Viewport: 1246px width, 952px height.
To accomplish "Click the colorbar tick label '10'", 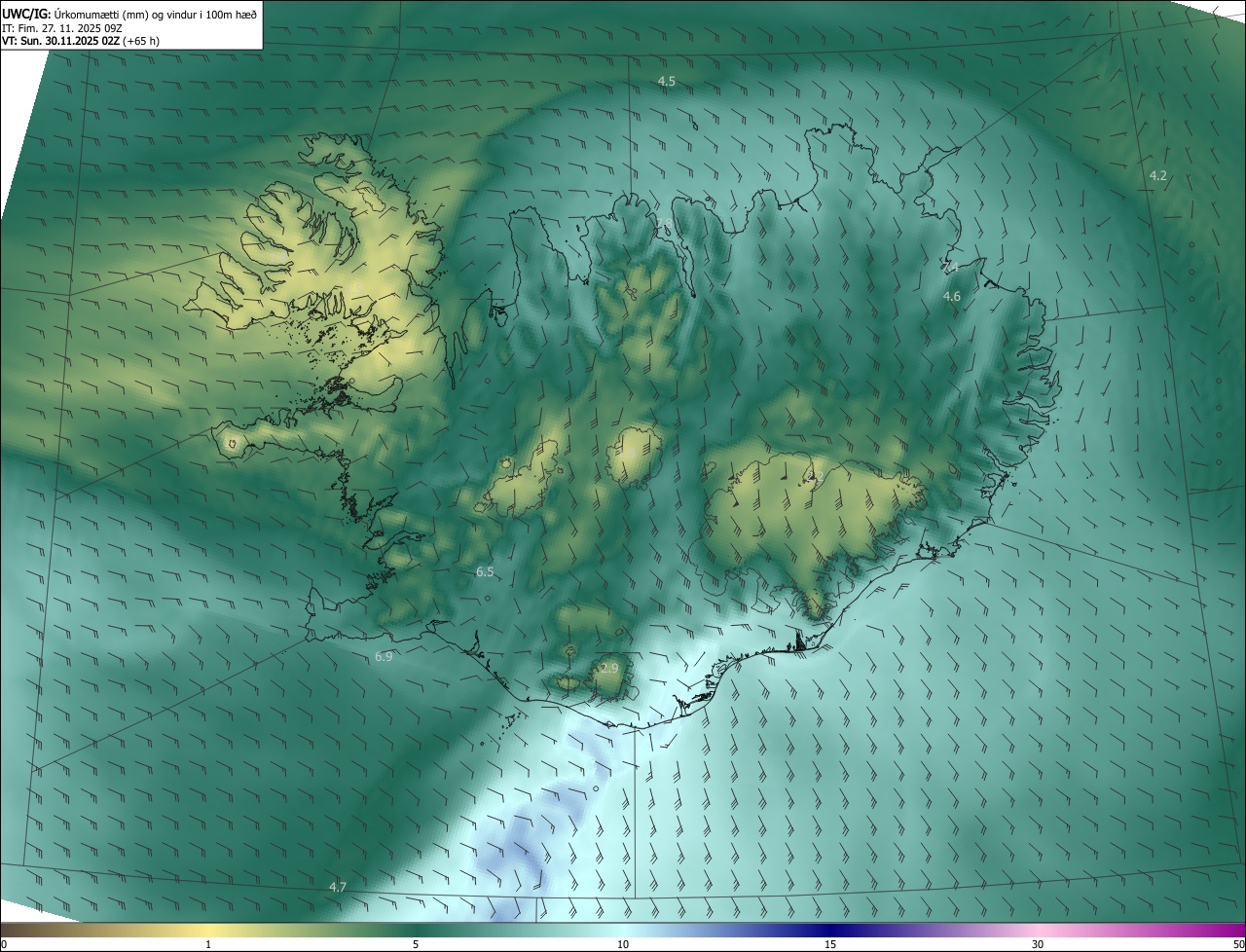I will coord(623,944).
